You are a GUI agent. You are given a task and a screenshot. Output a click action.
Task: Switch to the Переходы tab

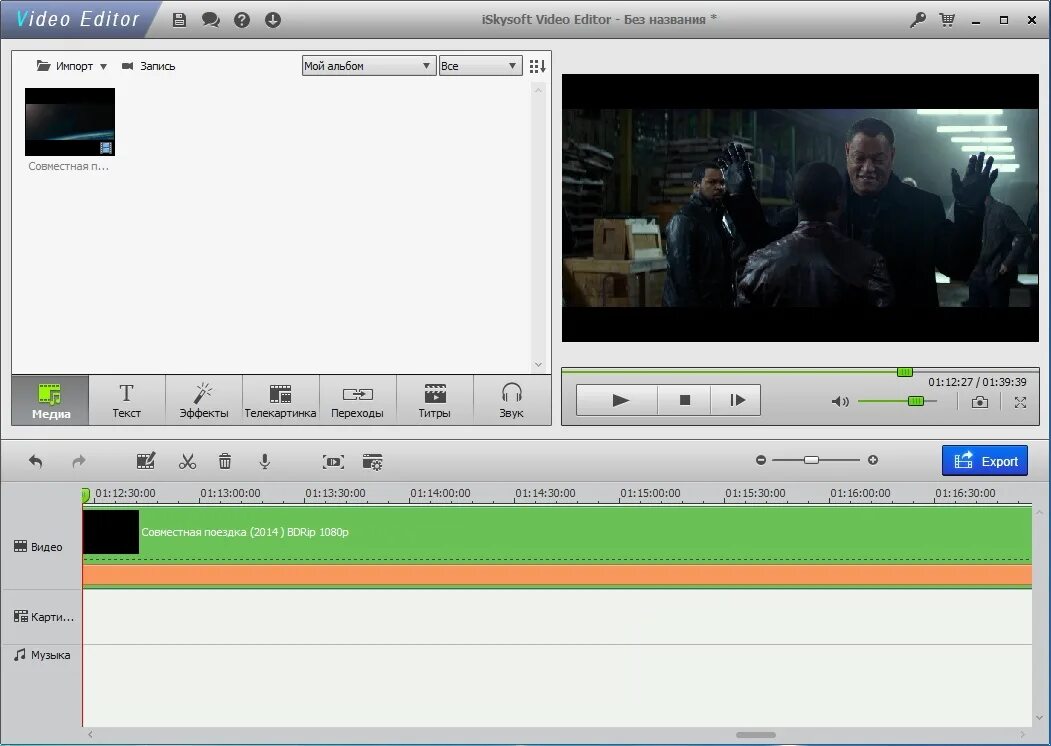(x=358, y=399)
